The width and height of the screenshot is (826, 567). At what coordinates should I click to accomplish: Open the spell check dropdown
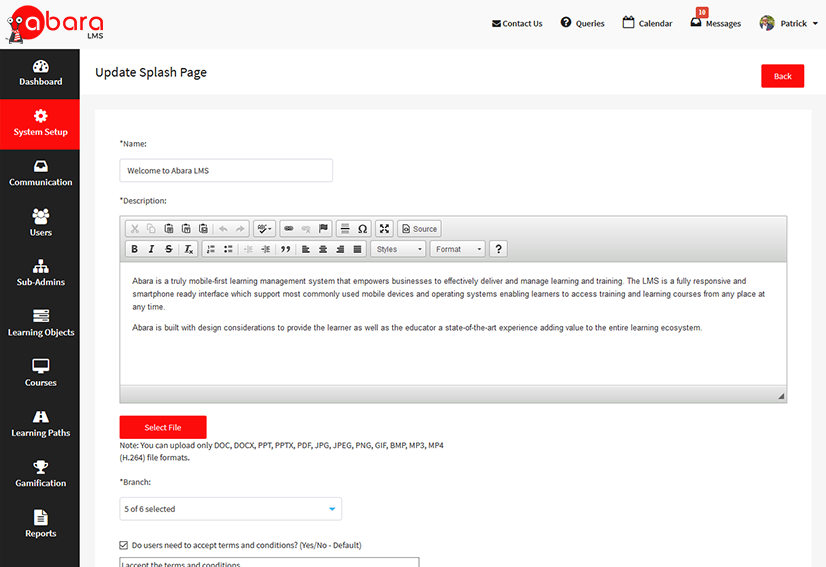264,229
